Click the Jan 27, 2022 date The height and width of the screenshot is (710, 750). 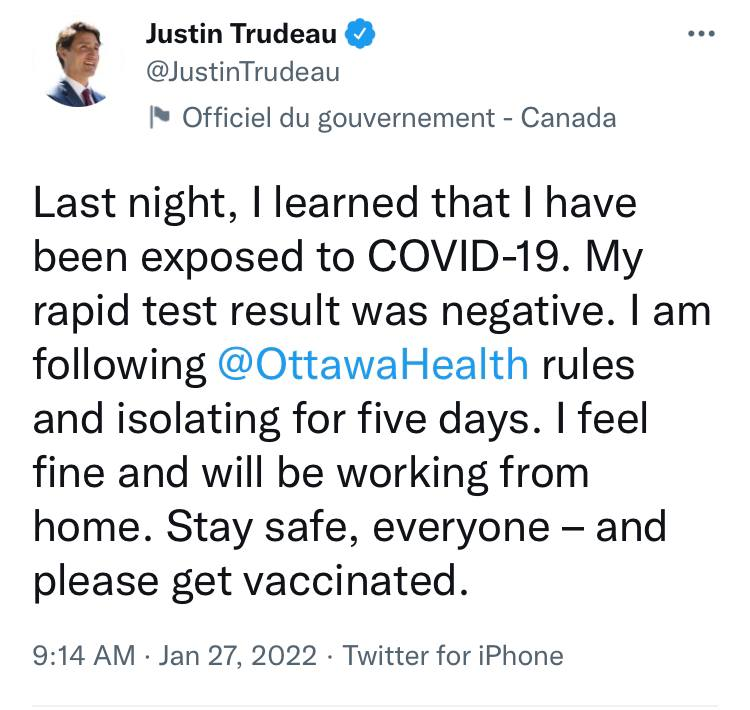(x=238, y=656)
